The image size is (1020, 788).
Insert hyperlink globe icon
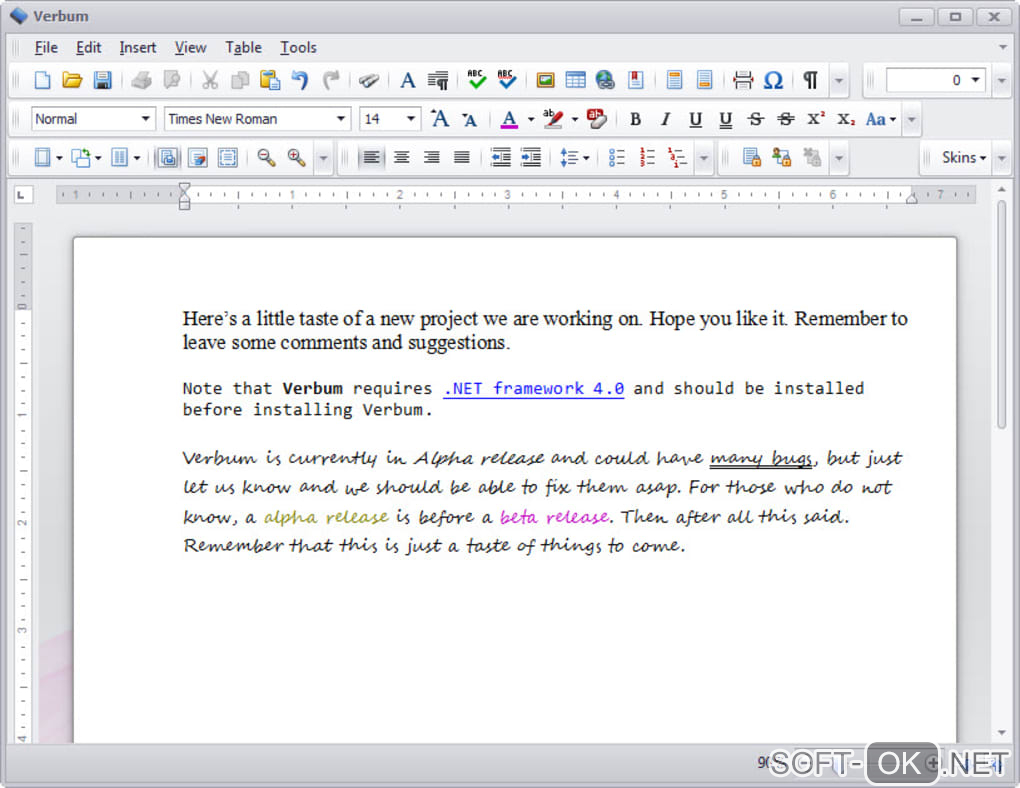[605, 81]
